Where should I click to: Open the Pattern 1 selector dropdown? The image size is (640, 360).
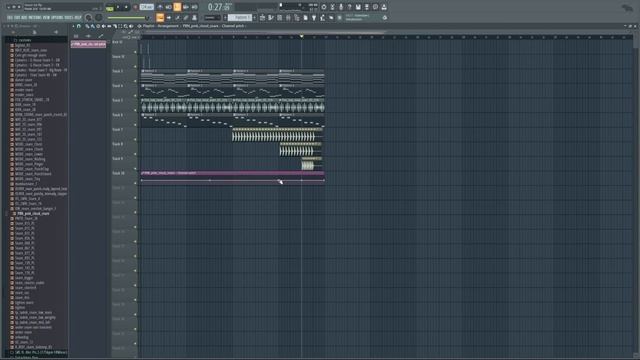click(240, 18)
